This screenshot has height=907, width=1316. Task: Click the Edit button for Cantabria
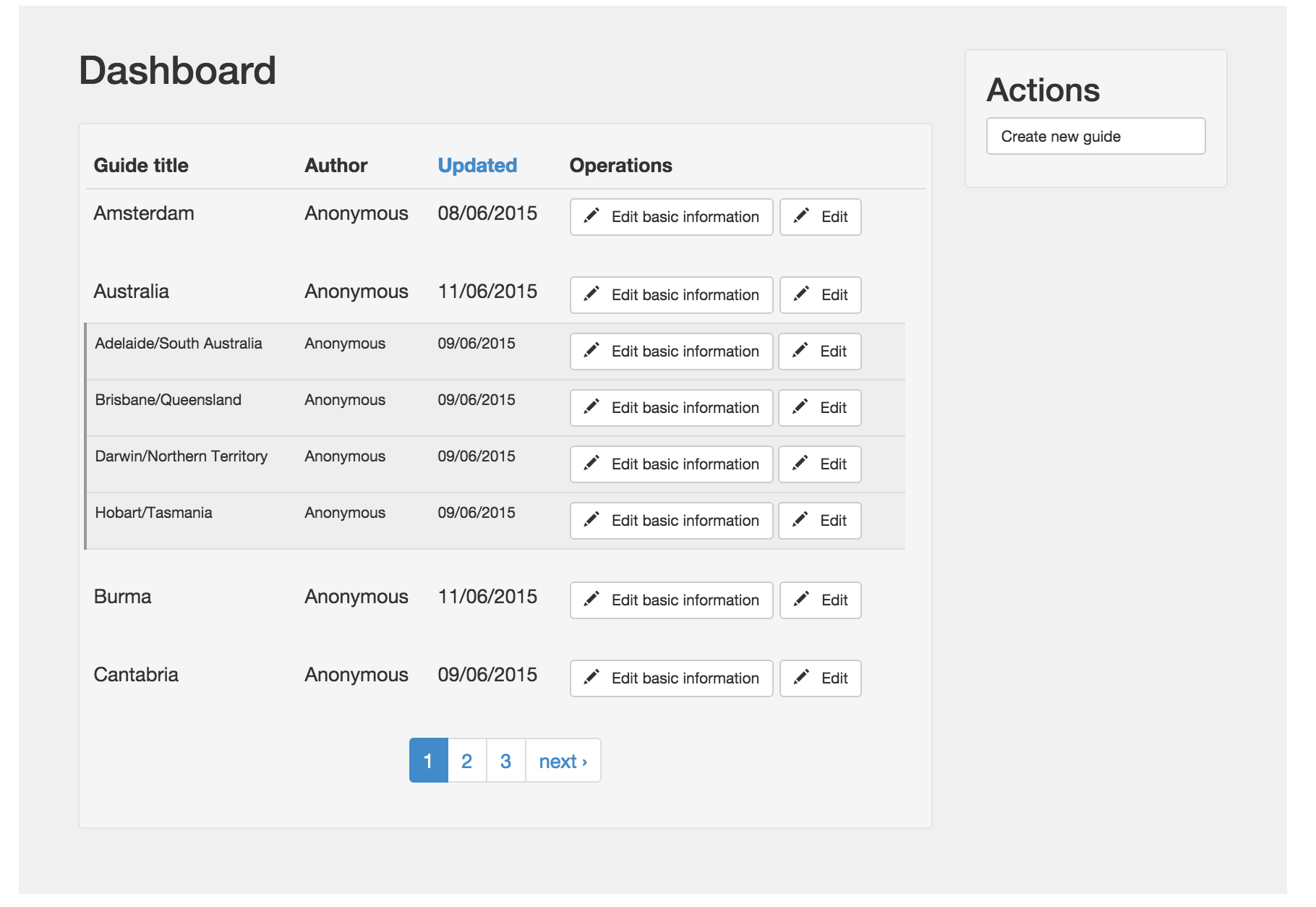[x=820, y=678]
